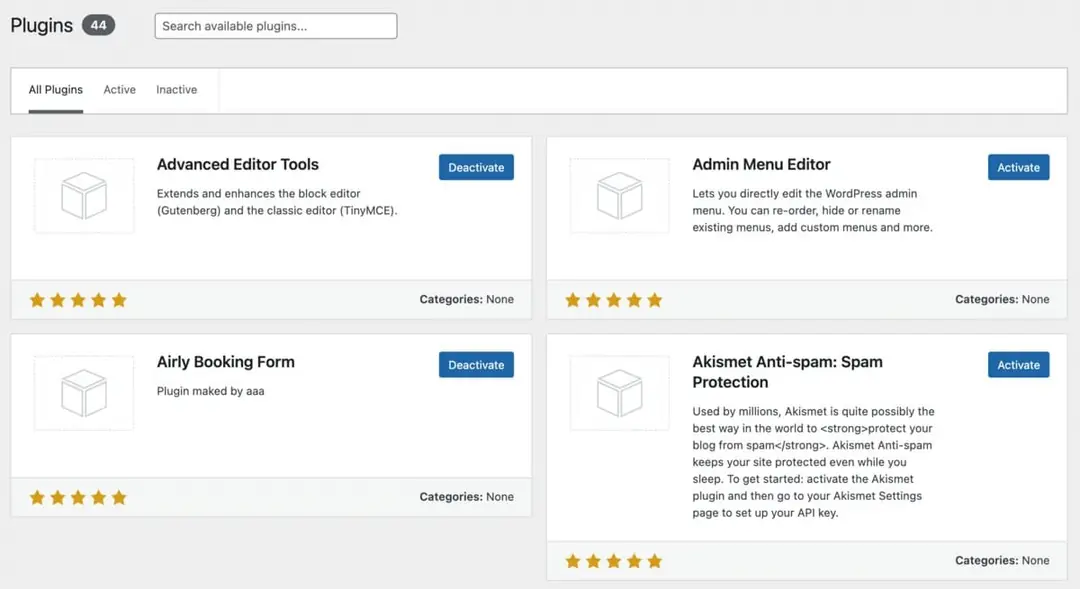
Task: Click the Akismet Anti-spam plugin cube icon
Action: pyautogui.click(x=619, y=393)
